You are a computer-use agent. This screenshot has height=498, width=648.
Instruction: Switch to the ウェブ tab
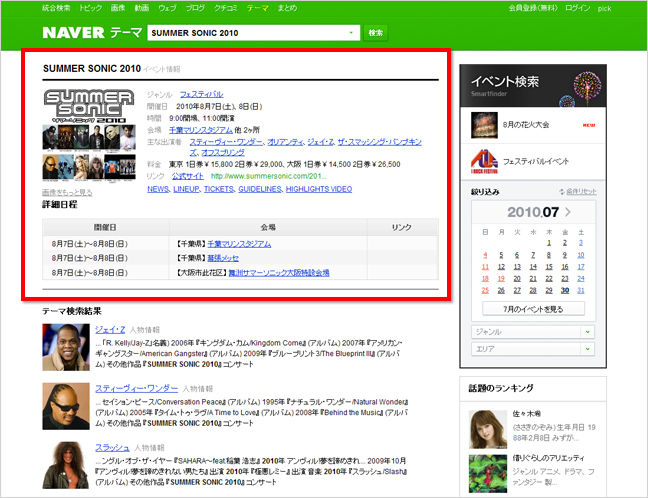point(167,8)
